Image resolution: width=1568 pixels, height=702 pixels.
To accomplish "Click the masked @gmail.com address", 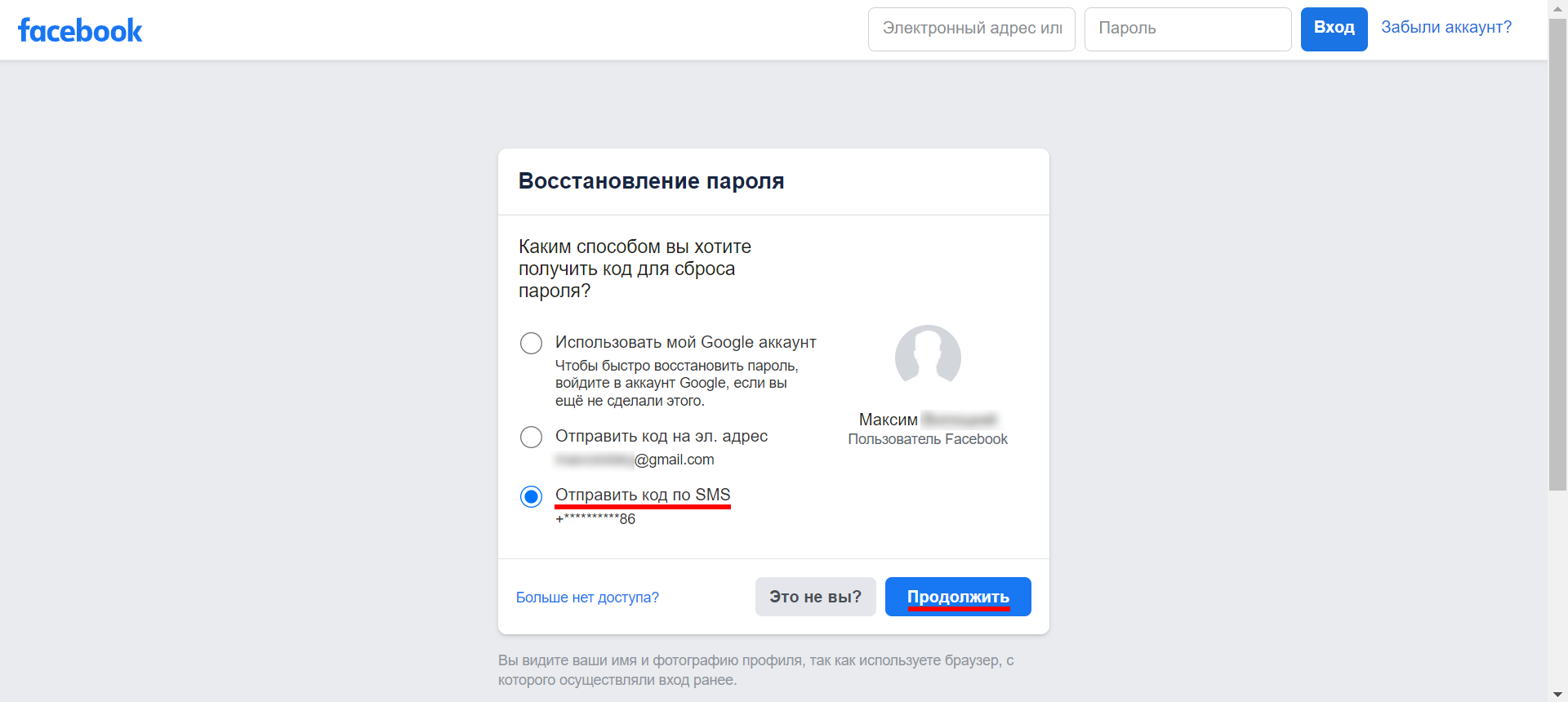I will (x=635, y=460).
